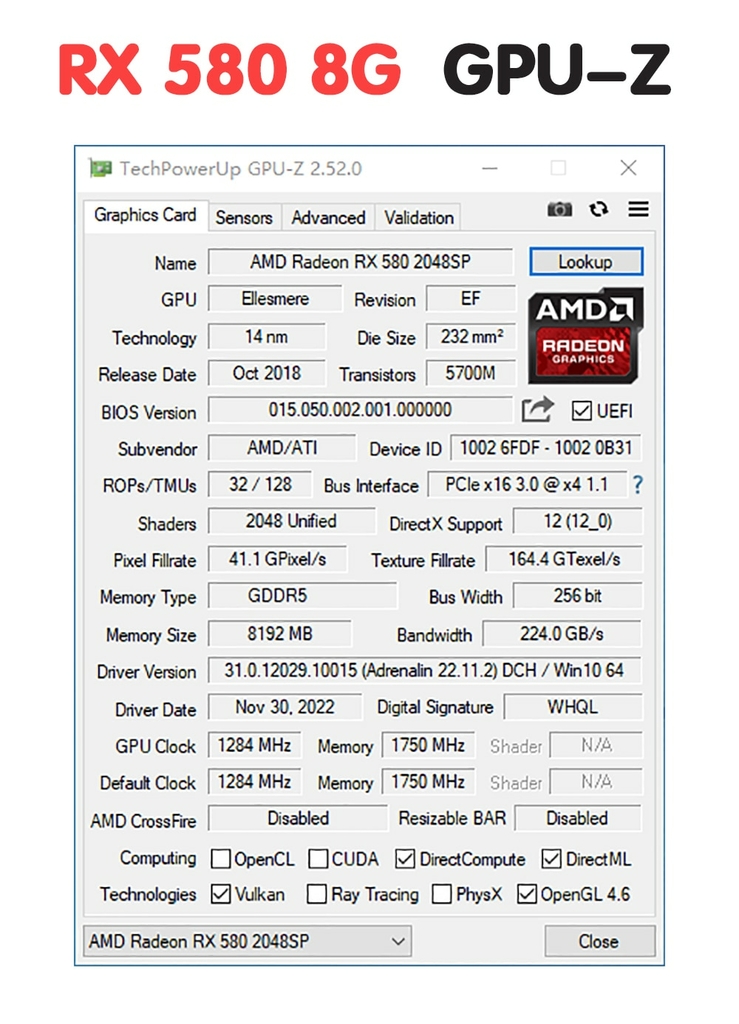Image resolution: width=739 pixels, height=1024 pixels.
Task: Click the Driver Date field Nov 30, 2022
Action: tap(285, 707)
